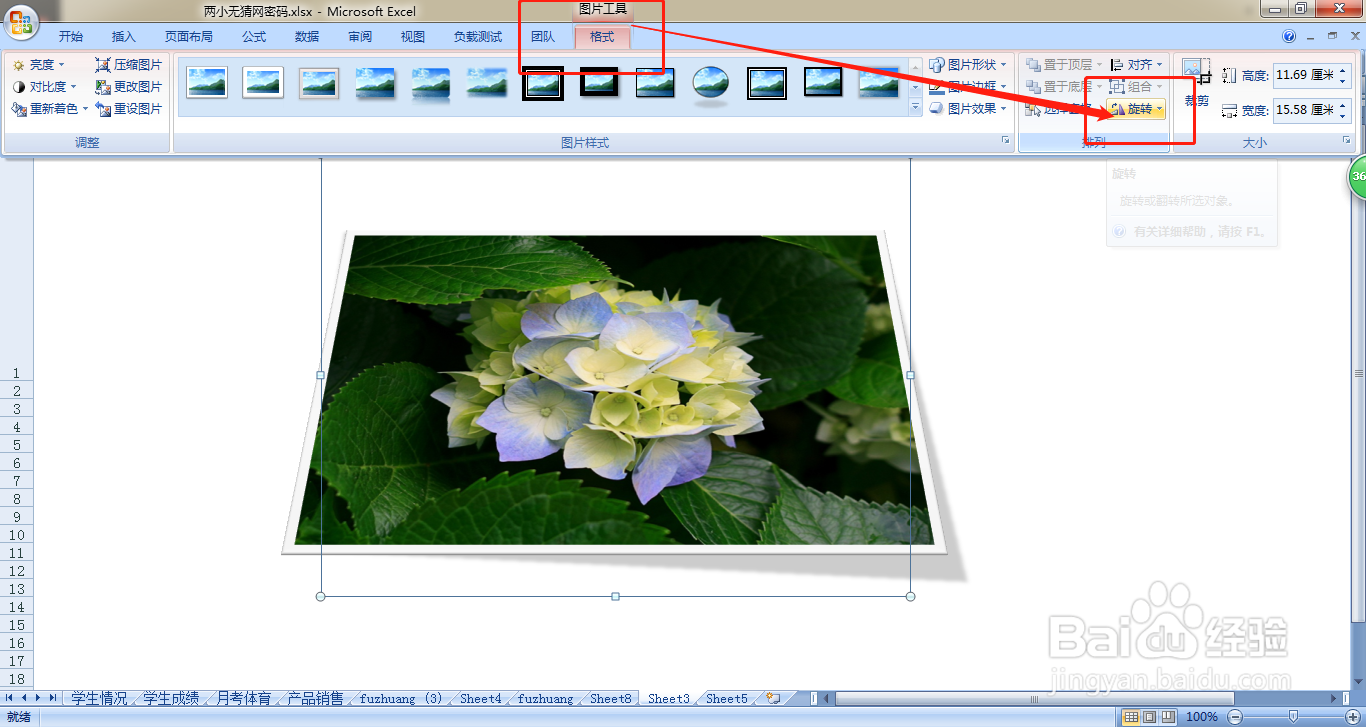This screenshot has height=727, width=1366.
Task: Apply the oval picture style thumbnail
Action: click(x=711, y=84)
